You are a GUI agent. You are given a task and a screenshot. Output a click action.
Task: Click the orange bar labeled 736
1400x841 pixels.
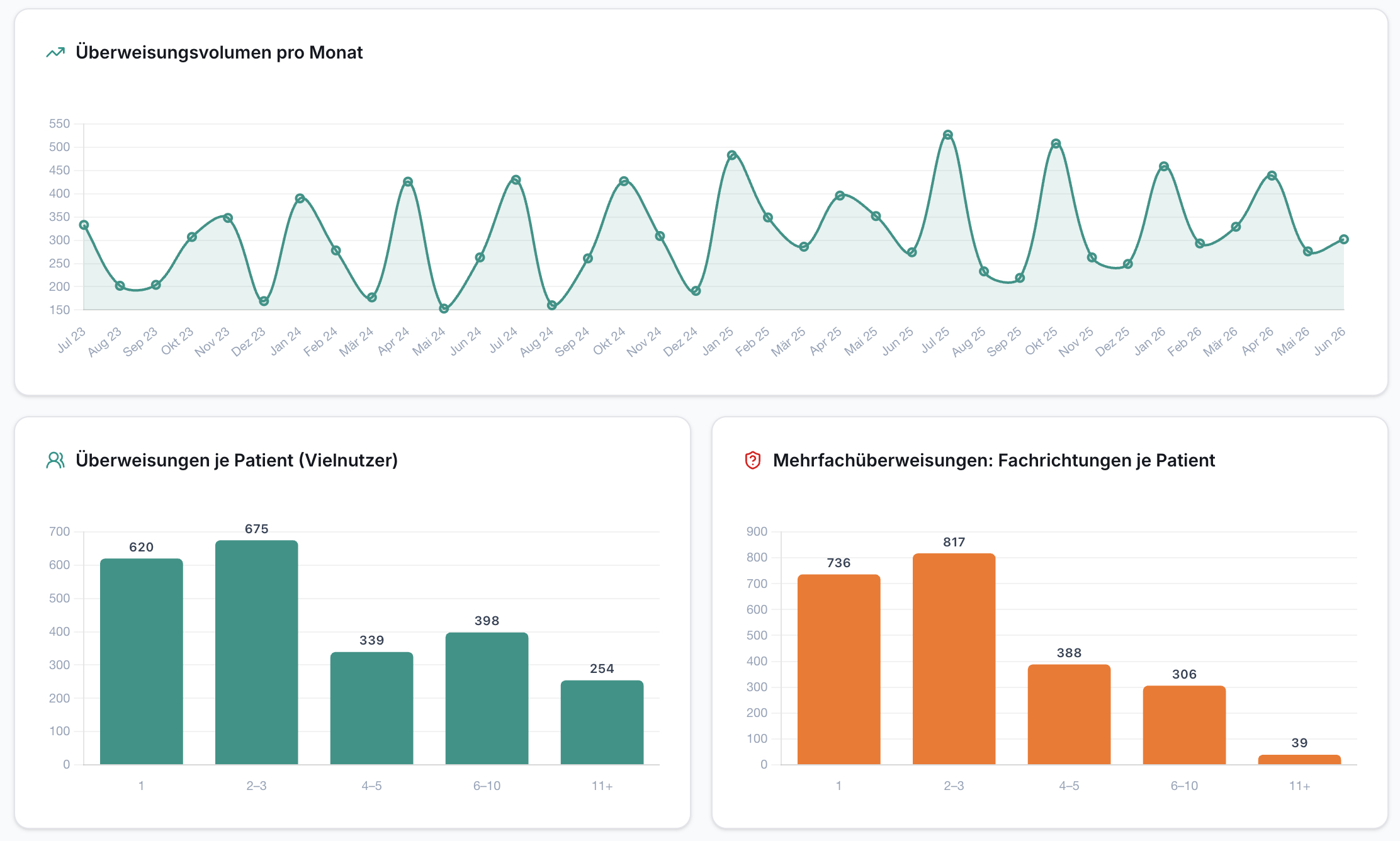839,670
